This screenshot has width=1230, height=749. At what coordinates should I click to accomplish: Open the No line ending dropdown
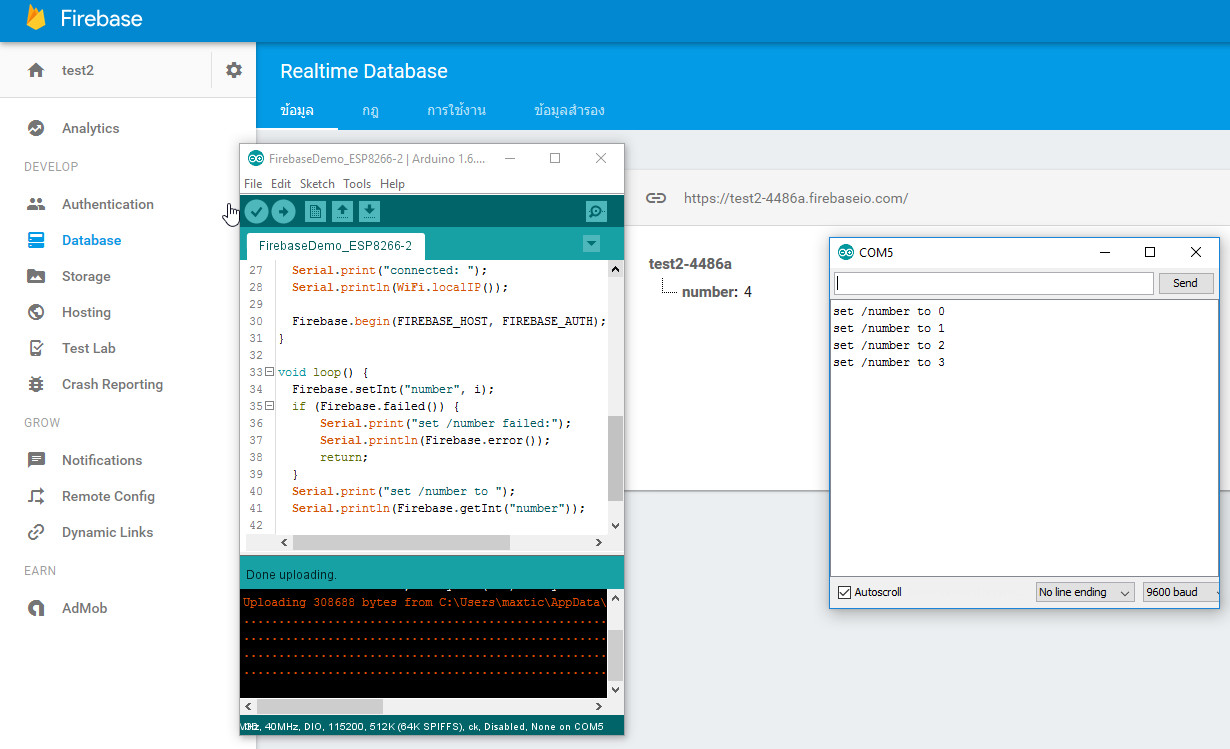point(1085,592)
